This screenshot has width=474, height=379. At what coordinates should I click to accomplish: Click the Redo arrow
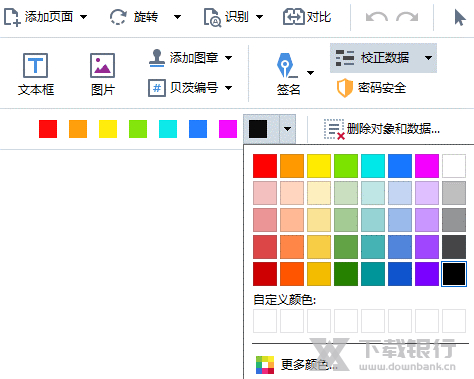[x=407, y=17]
